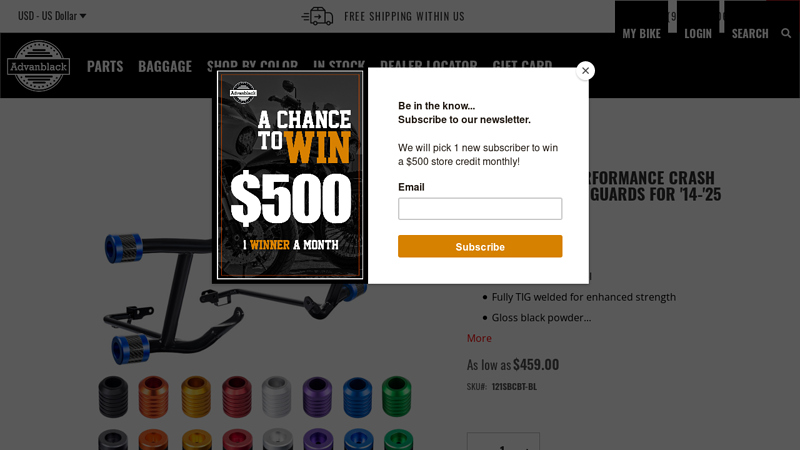Click the free shipping truck icon
The height and width of the screenshot is (450, 800).
coord(317,16)
